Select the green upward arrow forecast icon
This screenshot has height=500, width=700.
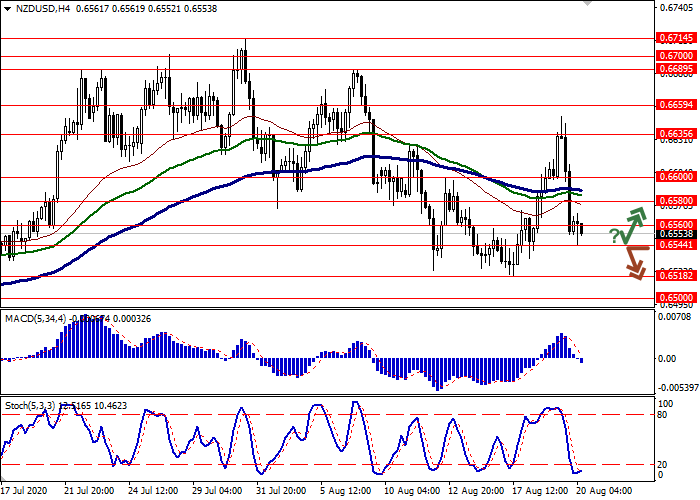click(634, 225)
